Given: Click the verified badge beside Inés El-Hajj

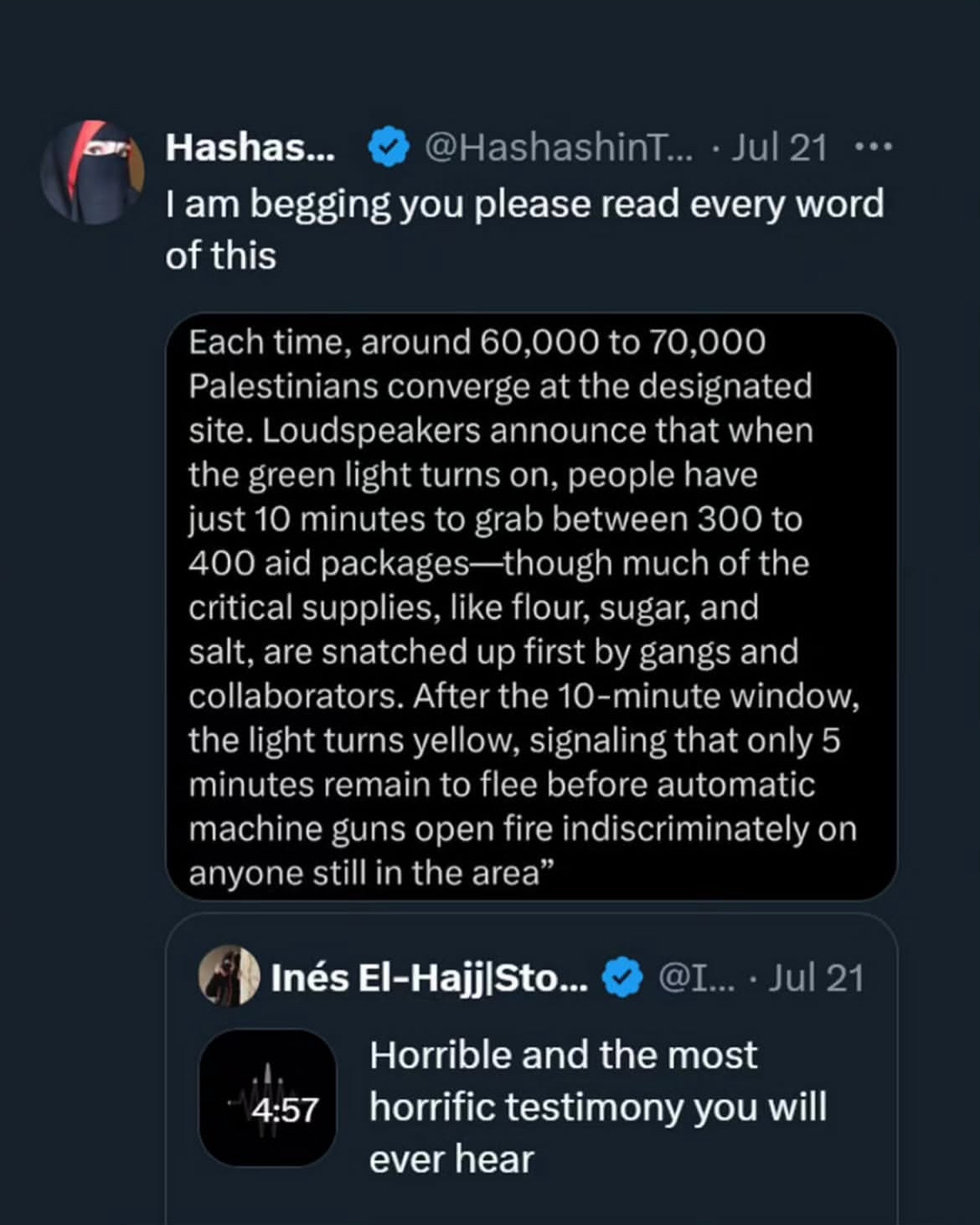Looking at the screenshot, I should (622, 978).
